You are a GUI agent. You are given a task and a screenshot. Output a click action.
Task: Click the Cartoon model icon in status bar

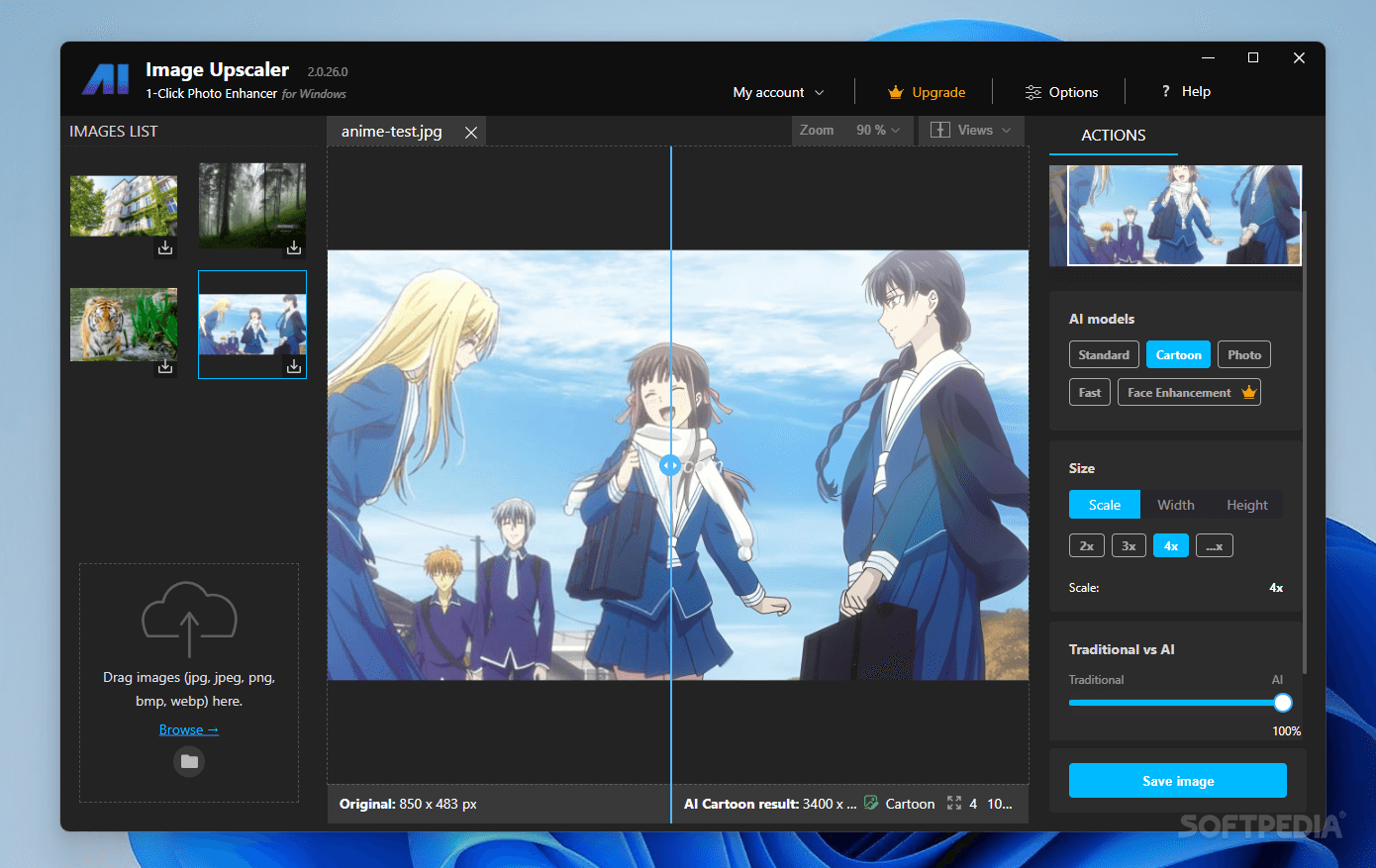coord(871,803)
